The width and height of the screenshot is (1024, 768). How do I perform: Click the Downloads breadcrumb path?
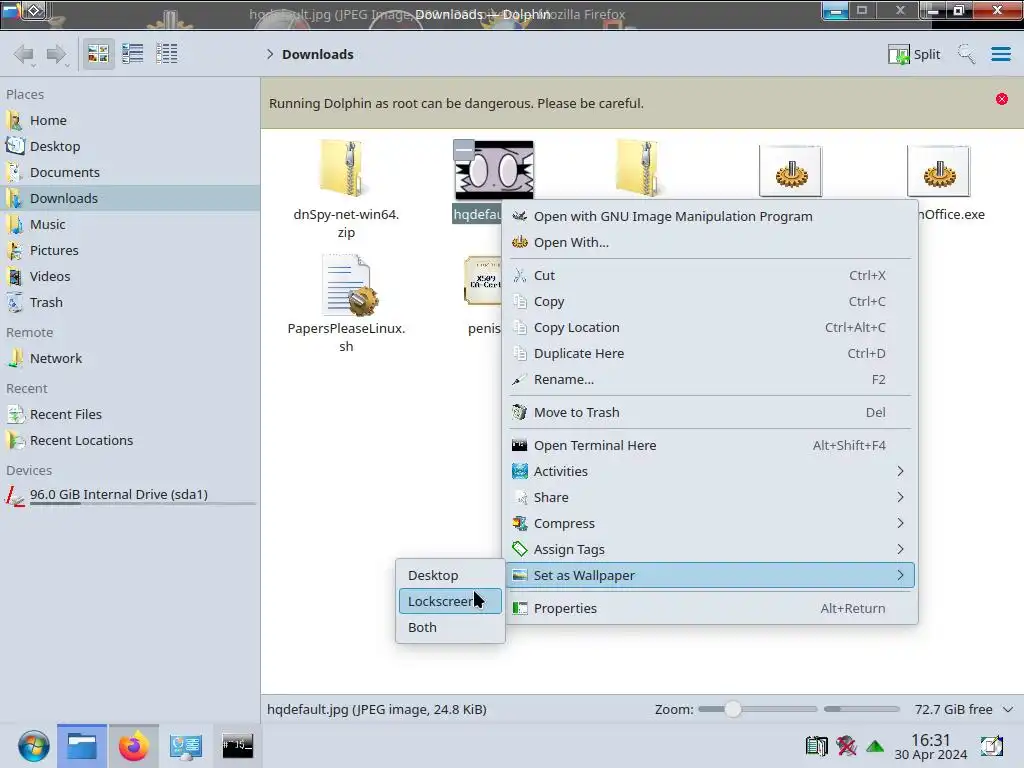coord(318,54)
